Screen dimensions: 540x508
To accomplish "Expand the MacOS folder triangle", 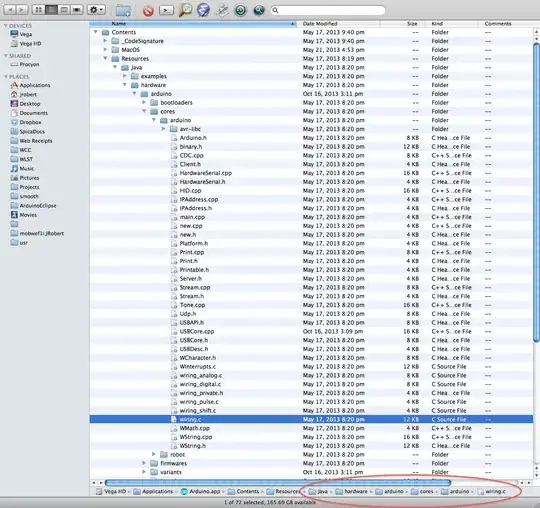I will (105, 50).
